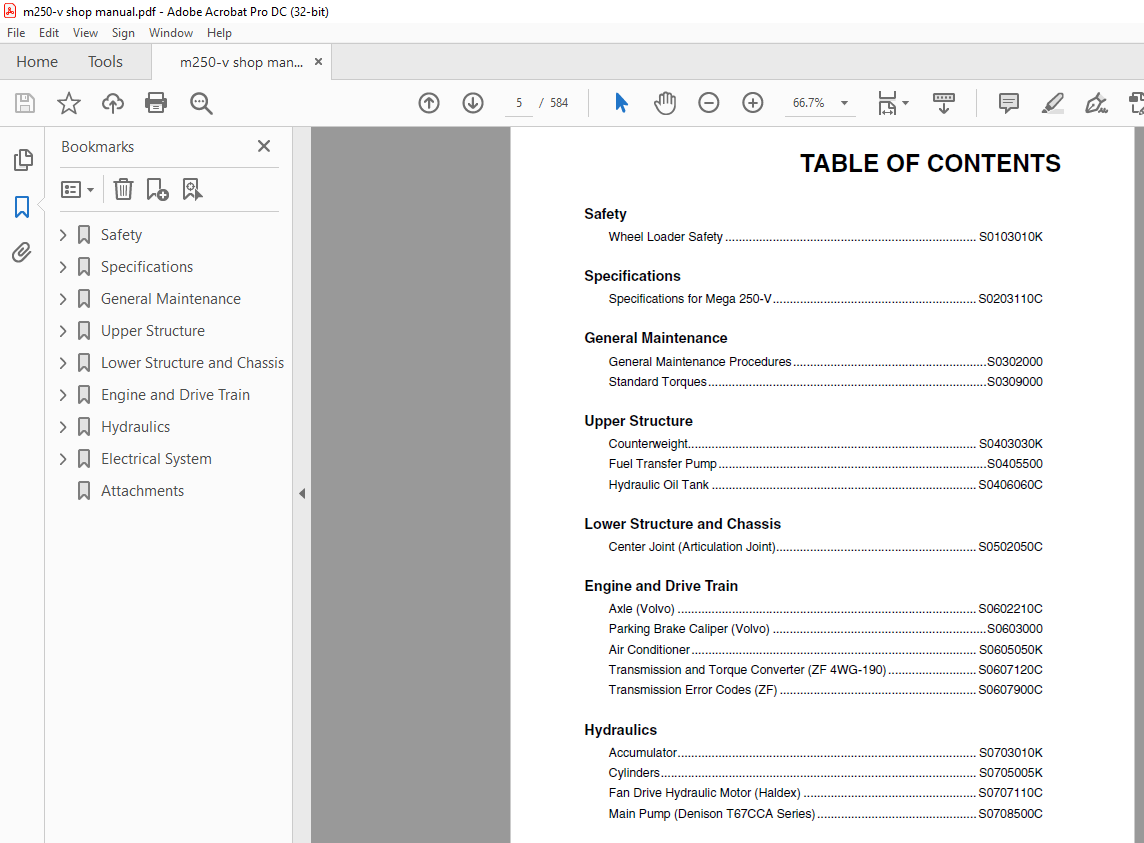Open the Help menu
The image size is (1144, 843).
click(219, 33)
